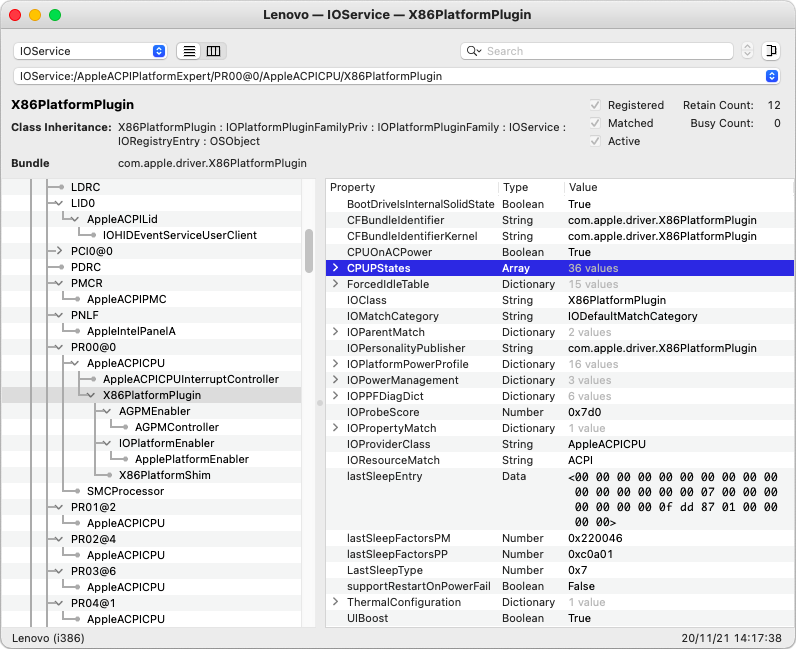
Task: Click the search magnifier icon
Action: 473,51
